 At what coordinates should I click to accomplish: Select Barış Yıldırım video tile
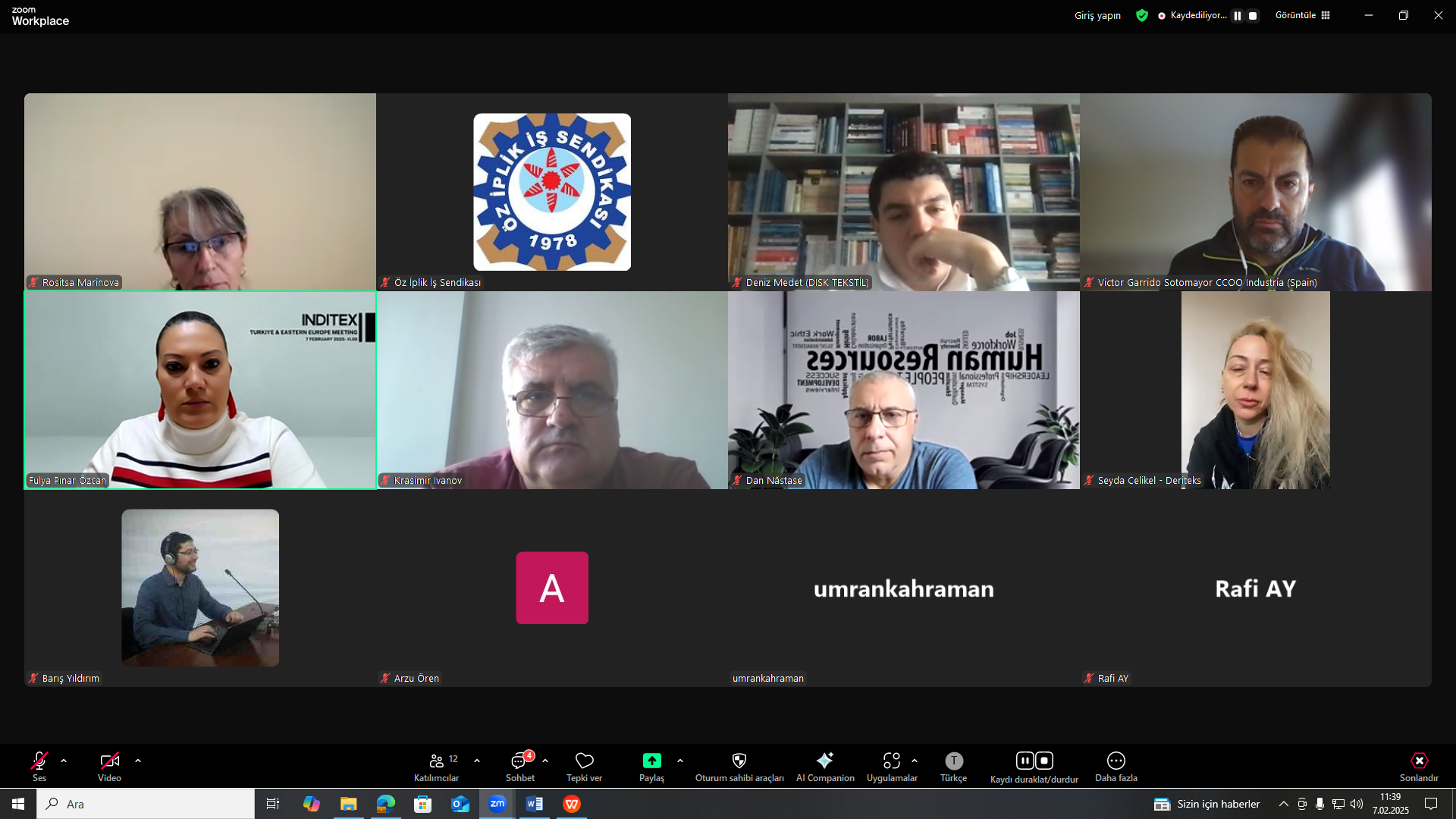tap(200, 588)
